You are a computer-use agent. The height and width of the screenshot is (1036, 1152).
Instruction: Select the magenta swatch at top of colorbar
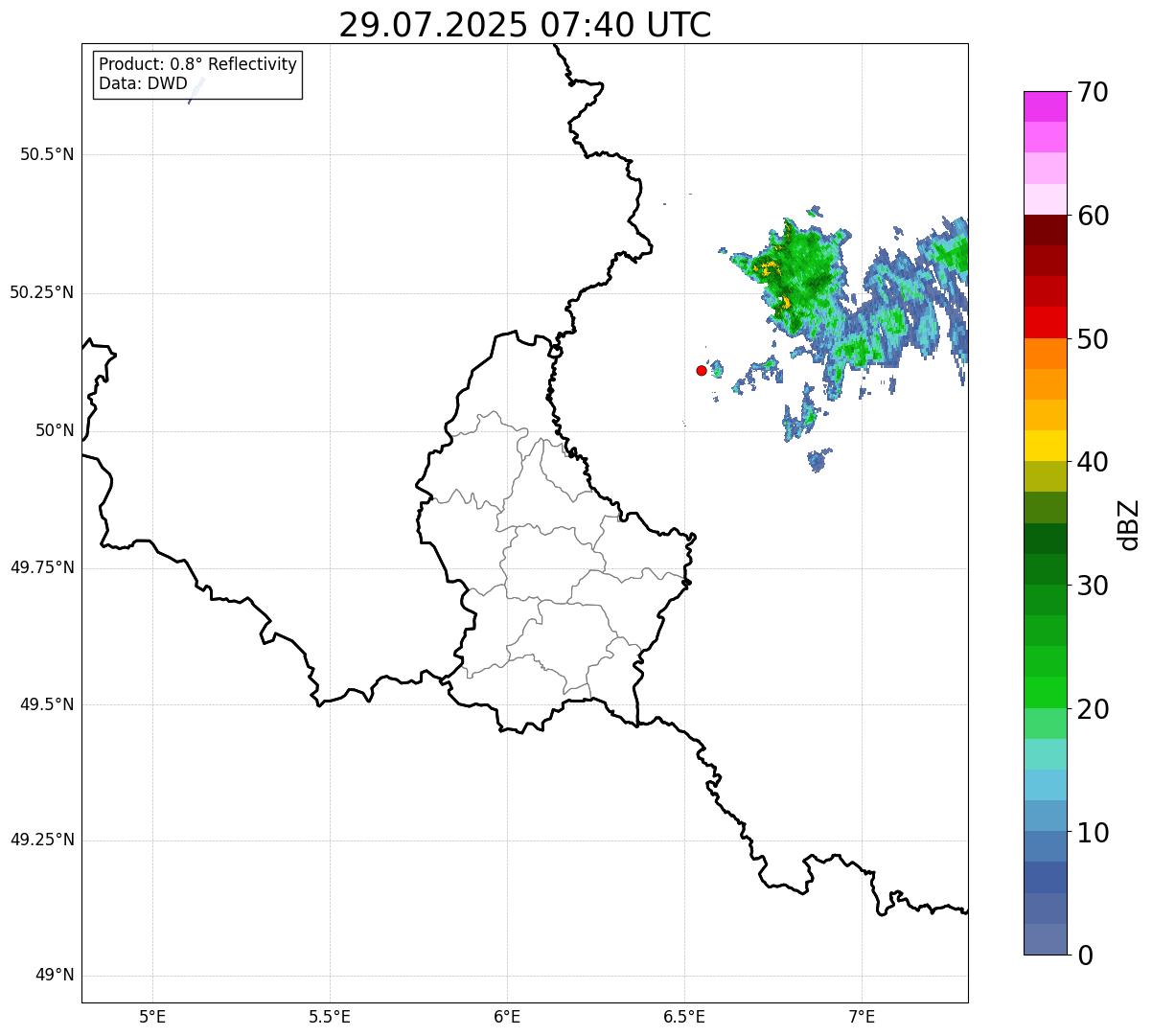1045,106
